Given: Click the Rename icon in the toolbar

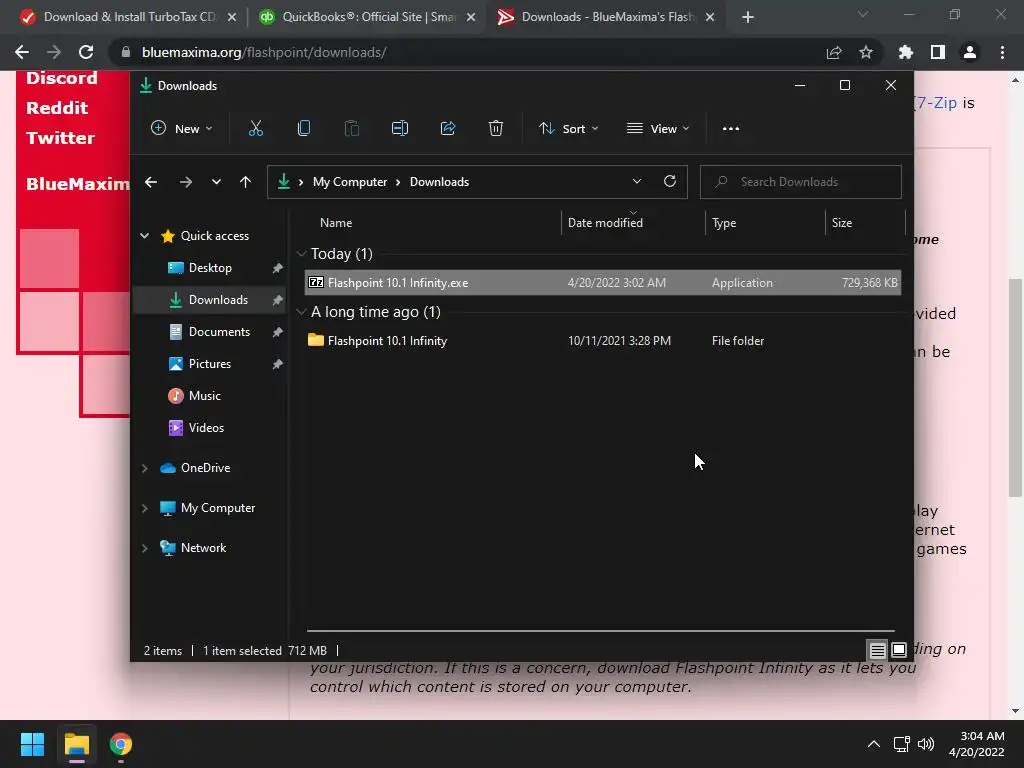Looking at the screenshot, I should click(x=400, y=129).
